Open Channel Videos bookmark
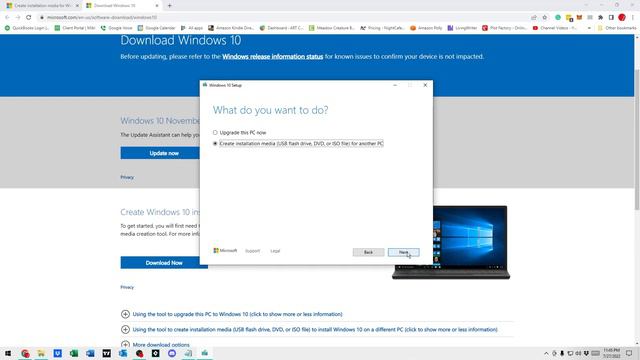640x360 pixels. (x=555, y=28)
